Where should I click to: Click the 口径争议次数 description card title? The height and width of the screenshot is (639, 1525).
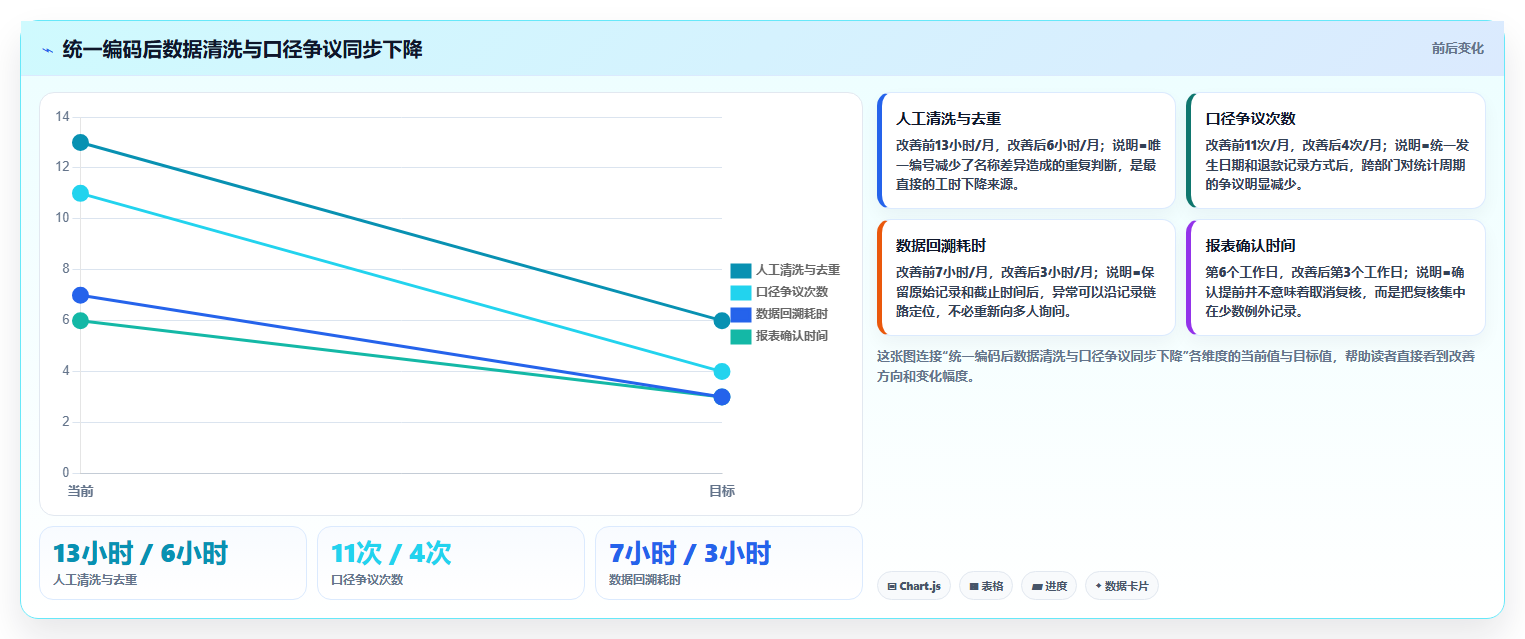click(1251, 118)
